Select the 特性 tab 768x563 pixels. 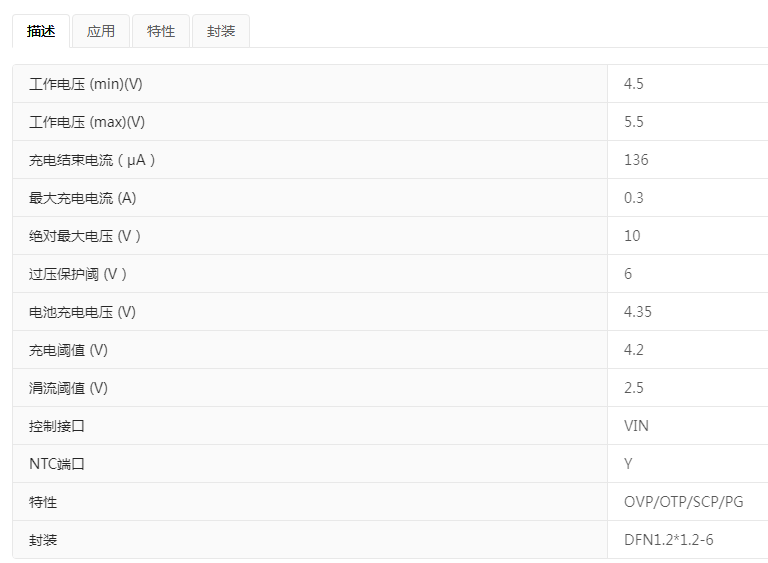[161, 31]
